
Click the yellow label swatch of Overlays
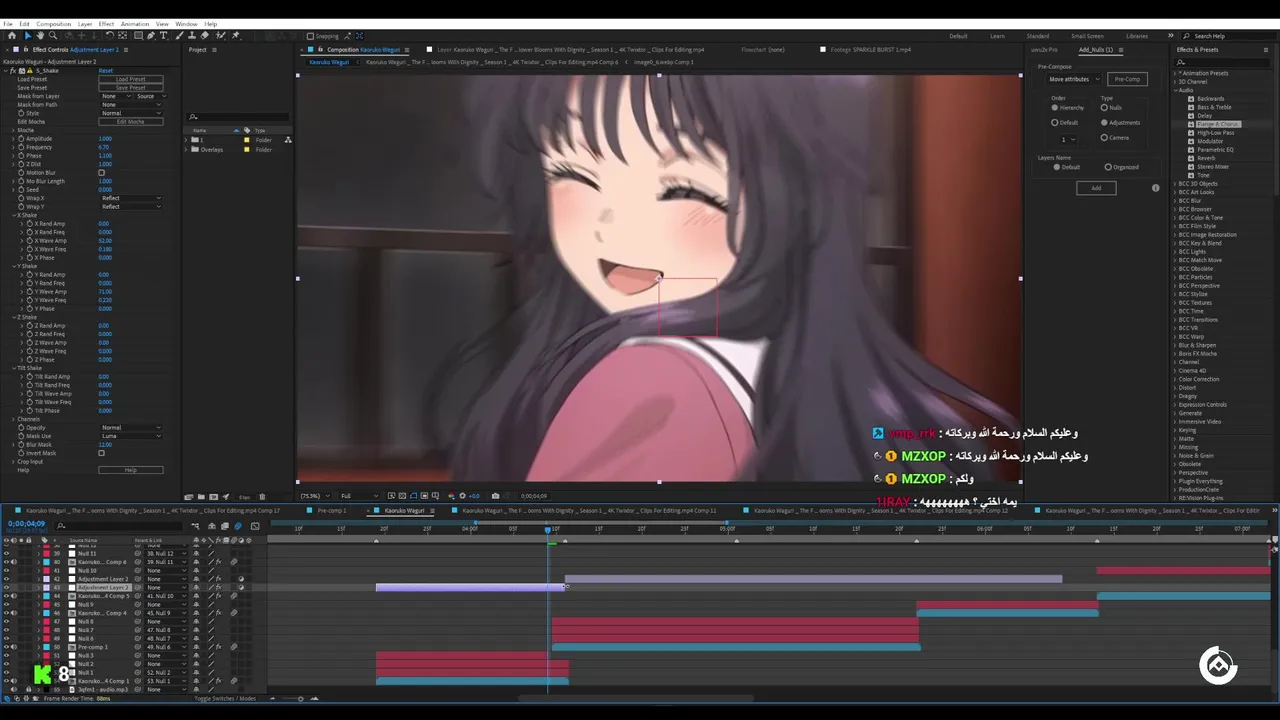pos(247,150)
